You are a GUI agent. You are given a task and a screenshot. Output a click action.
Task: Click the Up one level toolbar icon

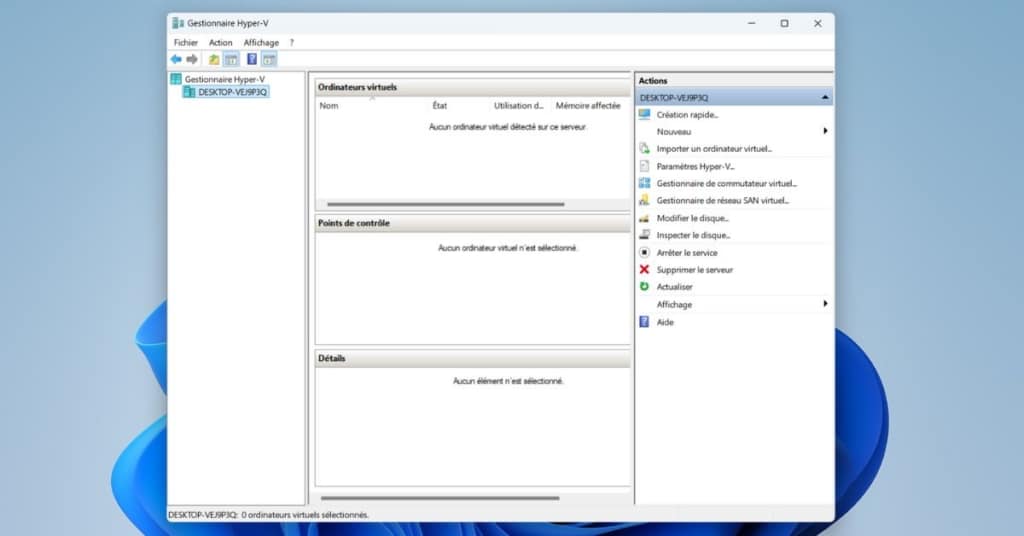pos(214,59)
